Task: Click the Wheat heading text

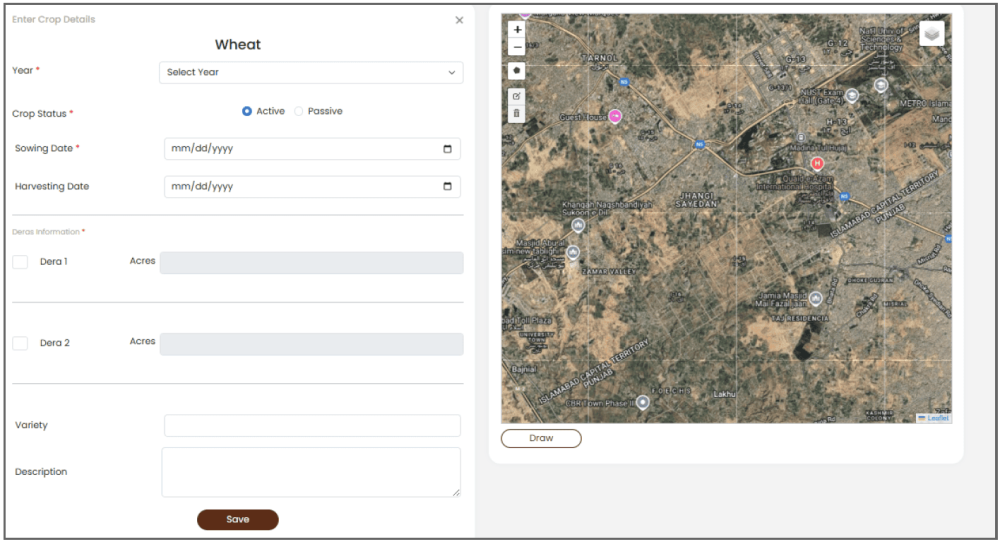Action: pos(238,45)
